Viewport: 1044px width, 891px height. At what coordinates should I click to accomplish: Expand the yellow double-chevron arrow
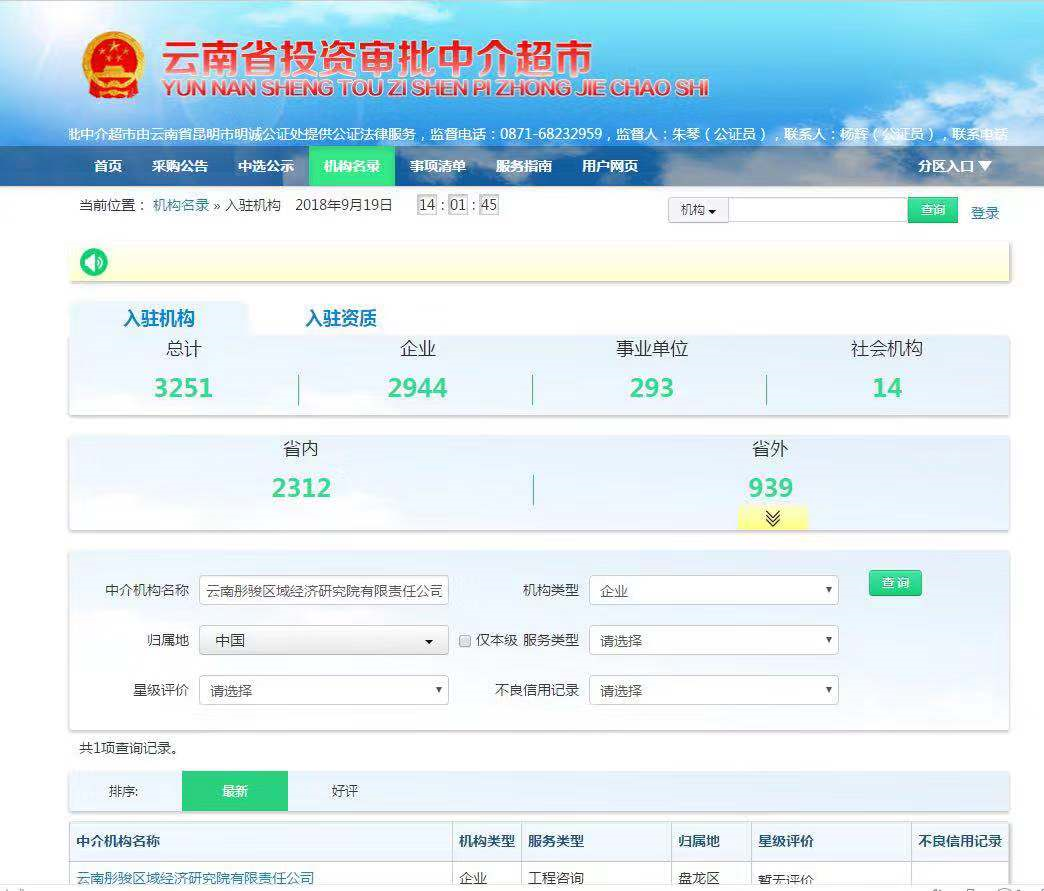[772, 518]
